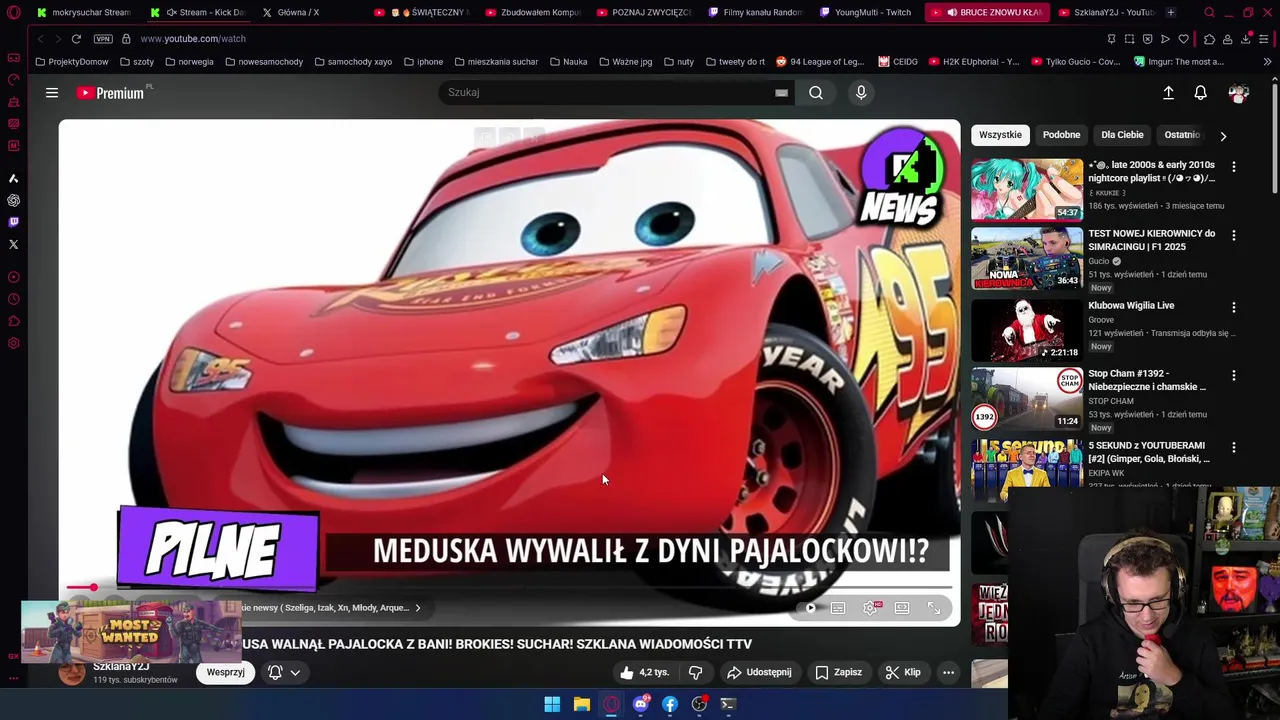The image size is (1280, 720).
Task: Click the address bar URL www.youtube.com/watch
Action: click(193, 39)
